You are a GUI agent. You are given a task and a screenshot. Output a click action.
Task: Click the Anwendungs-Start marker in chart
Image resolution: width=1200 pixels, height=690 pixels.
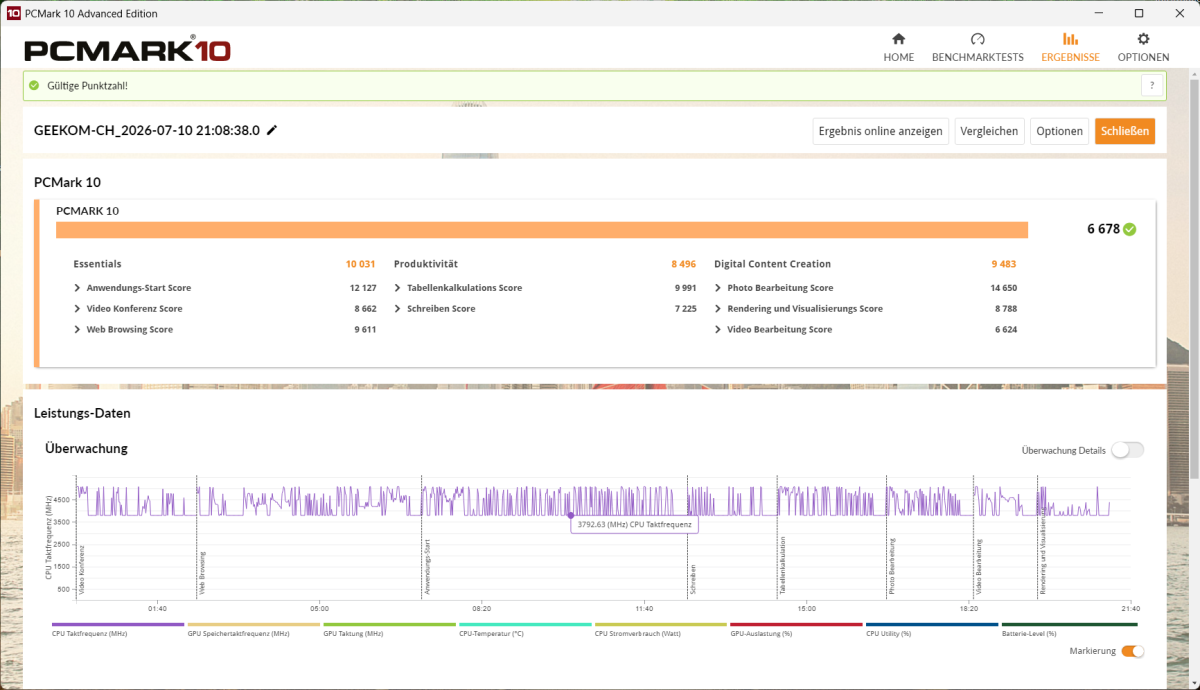tap(427, 567)
